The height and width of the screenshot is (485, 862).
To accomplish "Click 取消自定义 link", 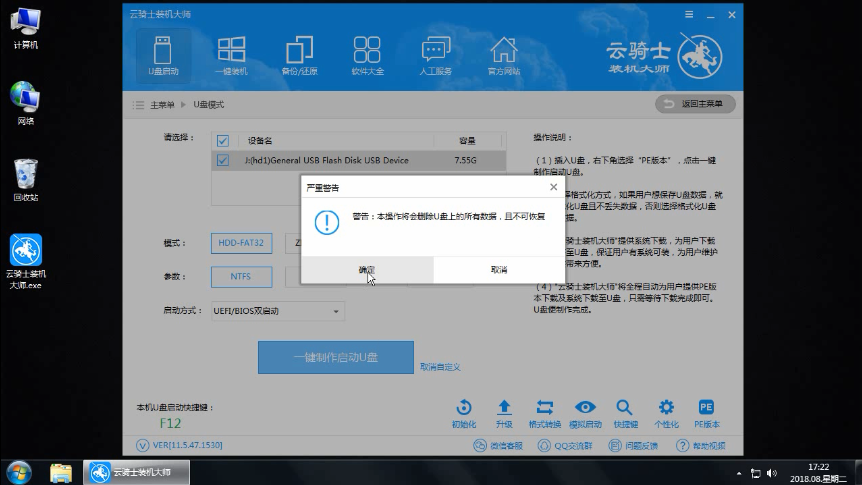I will pos(440,367).
